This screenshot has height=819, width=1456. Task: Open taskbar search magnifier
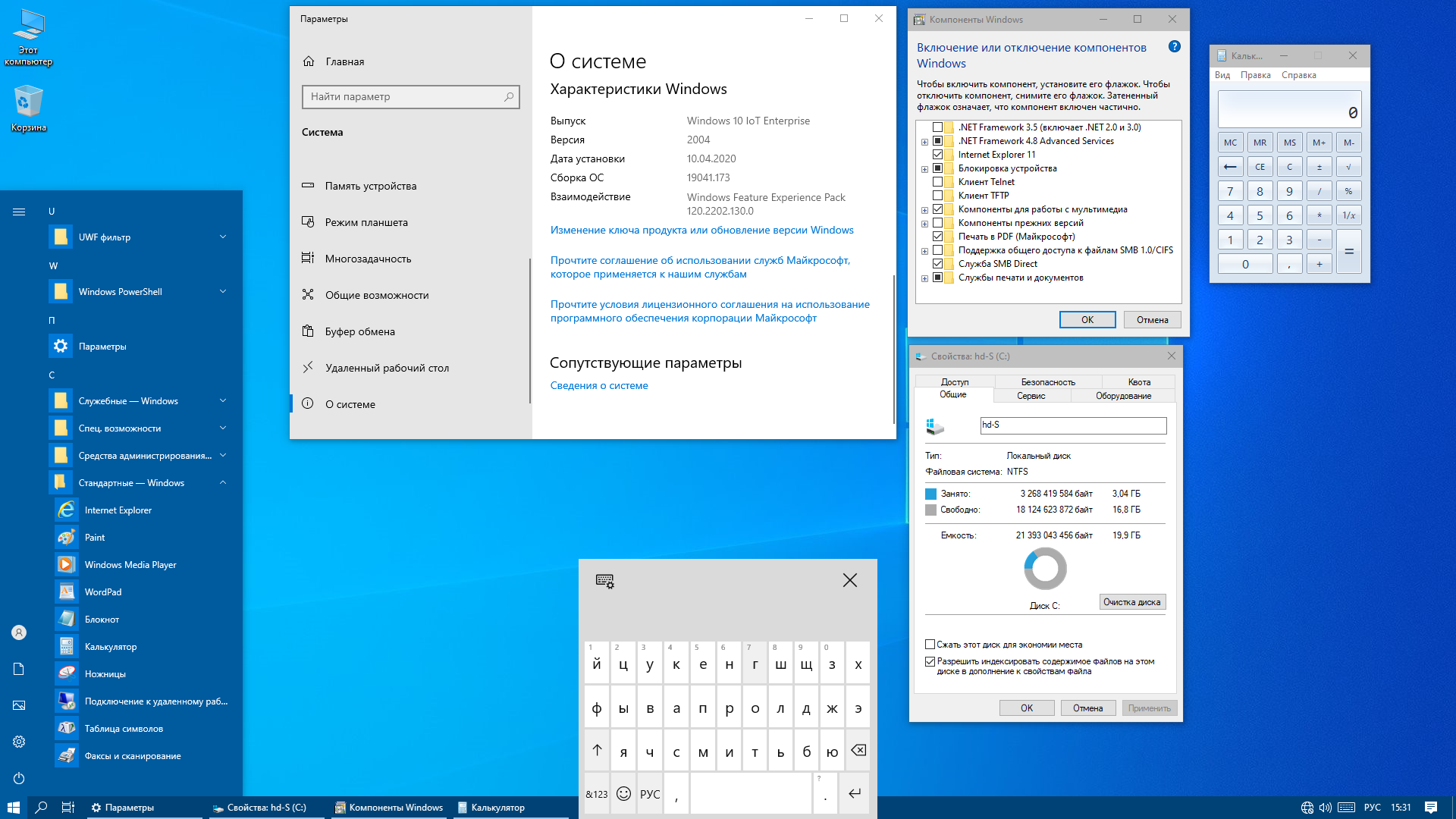pyautogui.click(x=41, y=808)
